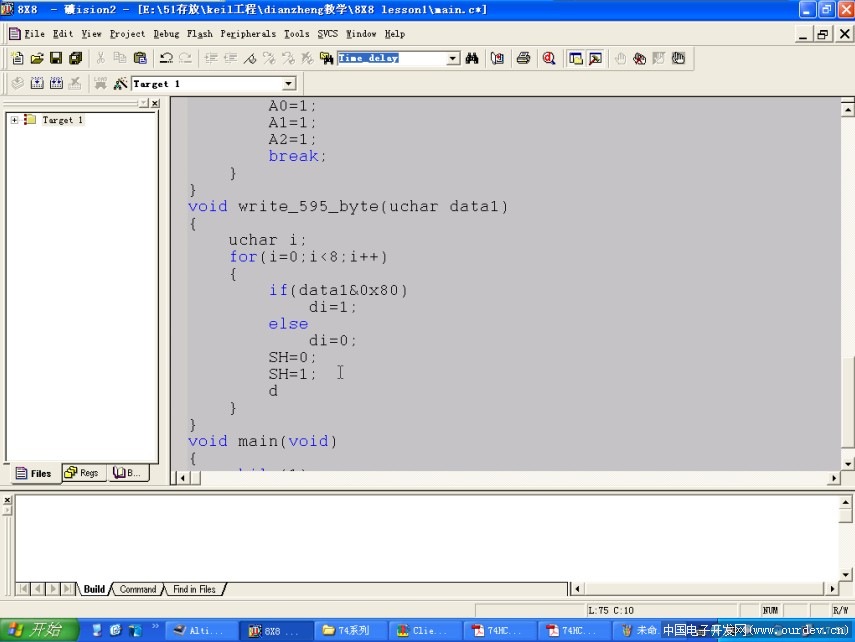This screenshot has height=642, width=855.
Task: Indent the selected text
Action: (211, 58)
